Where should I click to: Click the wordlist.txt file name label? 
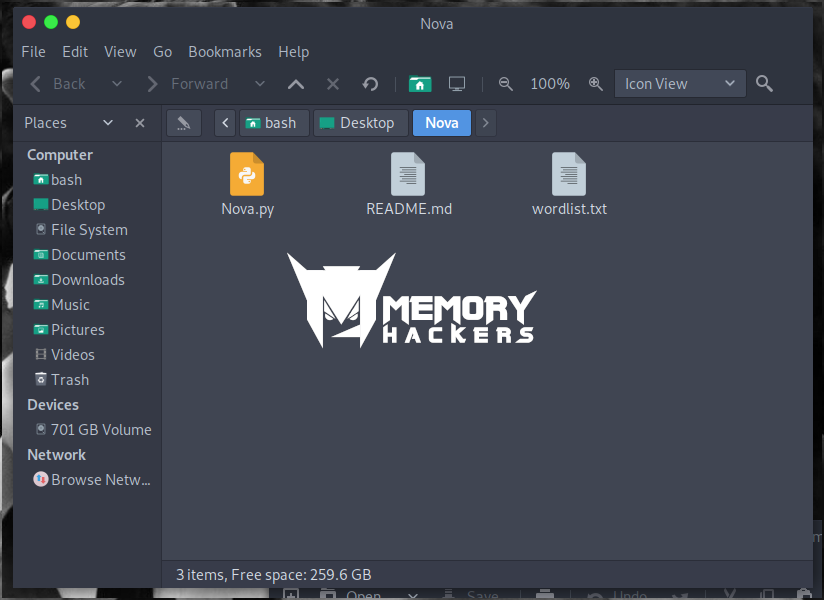point(569,209)
